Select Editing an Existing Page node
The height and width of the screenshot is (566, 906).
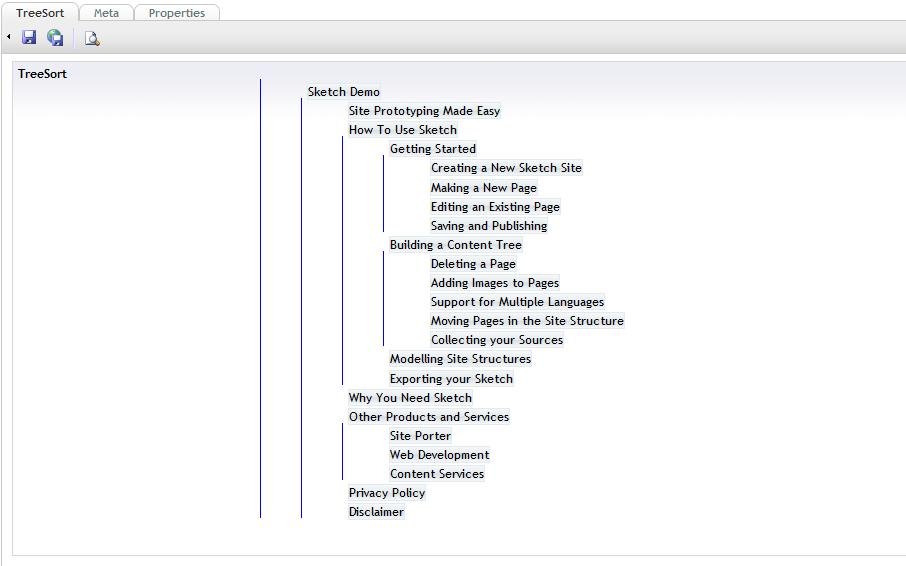click(x=495, y=207)
